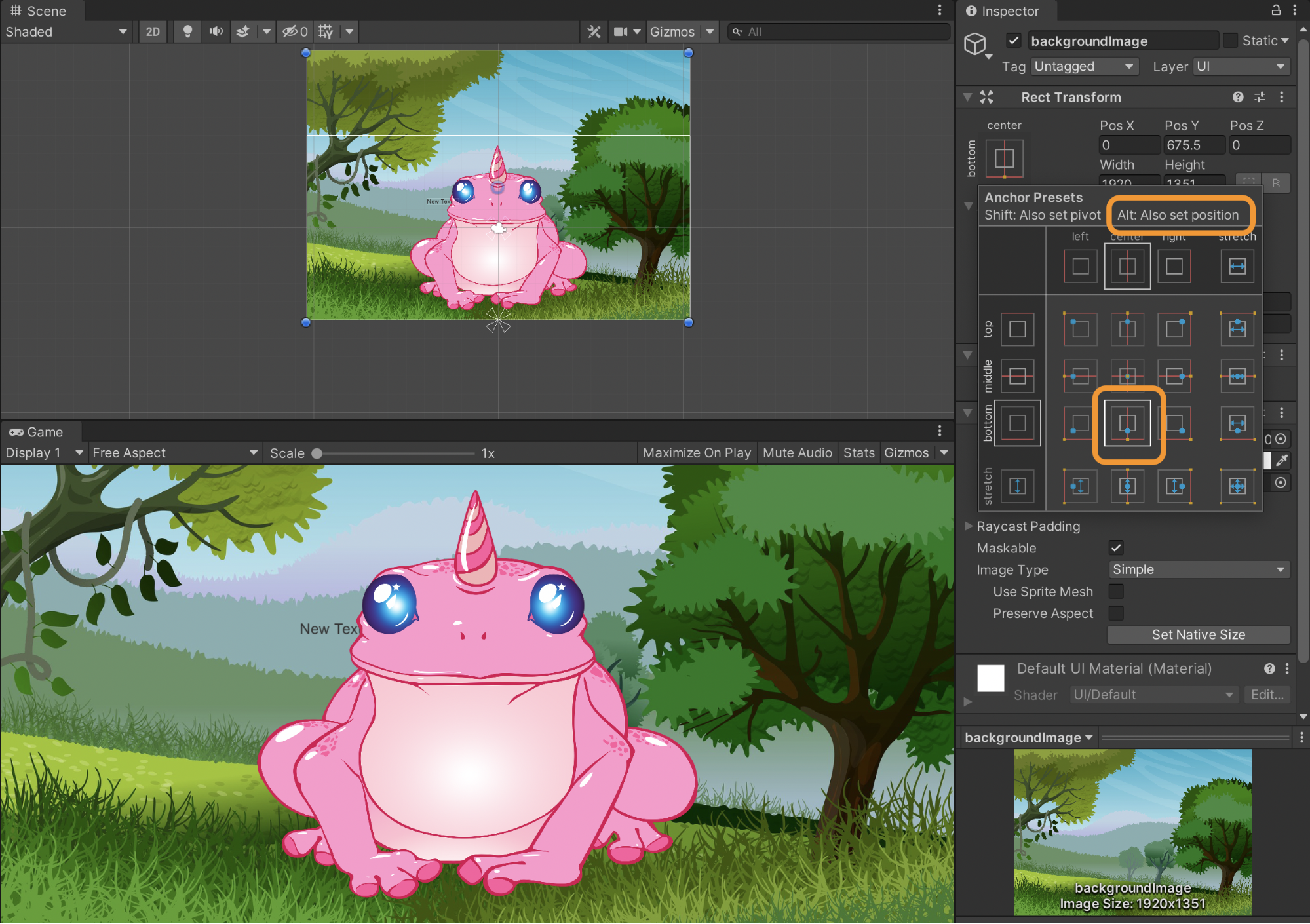Toggle scene audio speaker icon
The height and width of the screenshot is (924, 1310).
pyautogui.click(x=216, y=31)
